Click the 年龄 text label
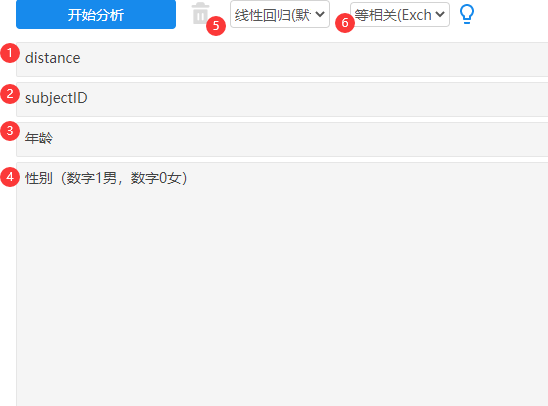 (39, 138)
